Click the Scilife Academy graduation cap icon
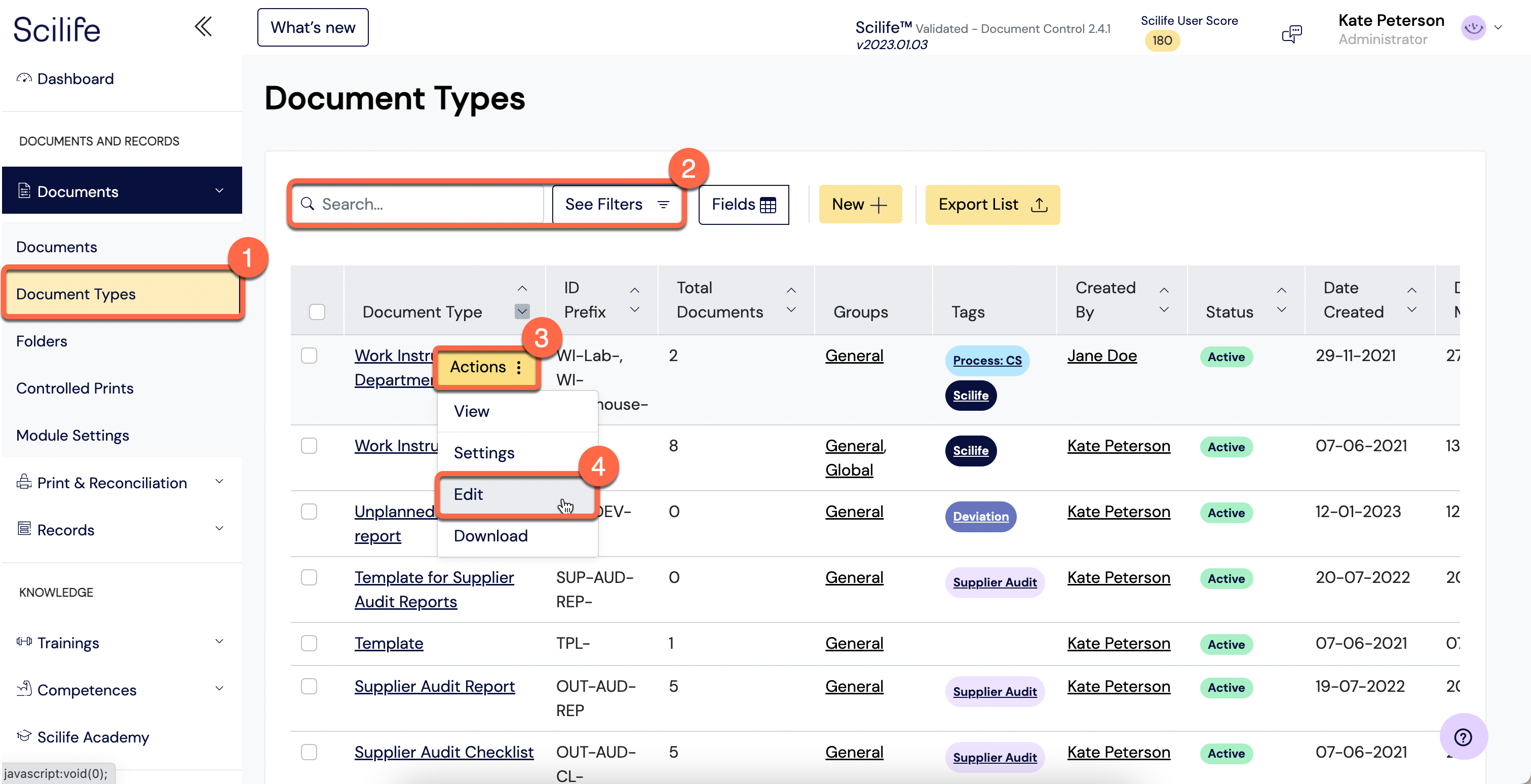This screenshot has width=1531, height=784. tap(24, 736)
